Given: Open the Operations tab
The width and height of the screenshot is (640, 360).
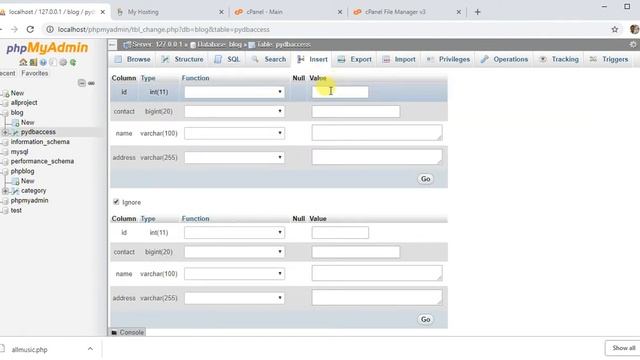Looking at the screenshot, I should [504, 59].
